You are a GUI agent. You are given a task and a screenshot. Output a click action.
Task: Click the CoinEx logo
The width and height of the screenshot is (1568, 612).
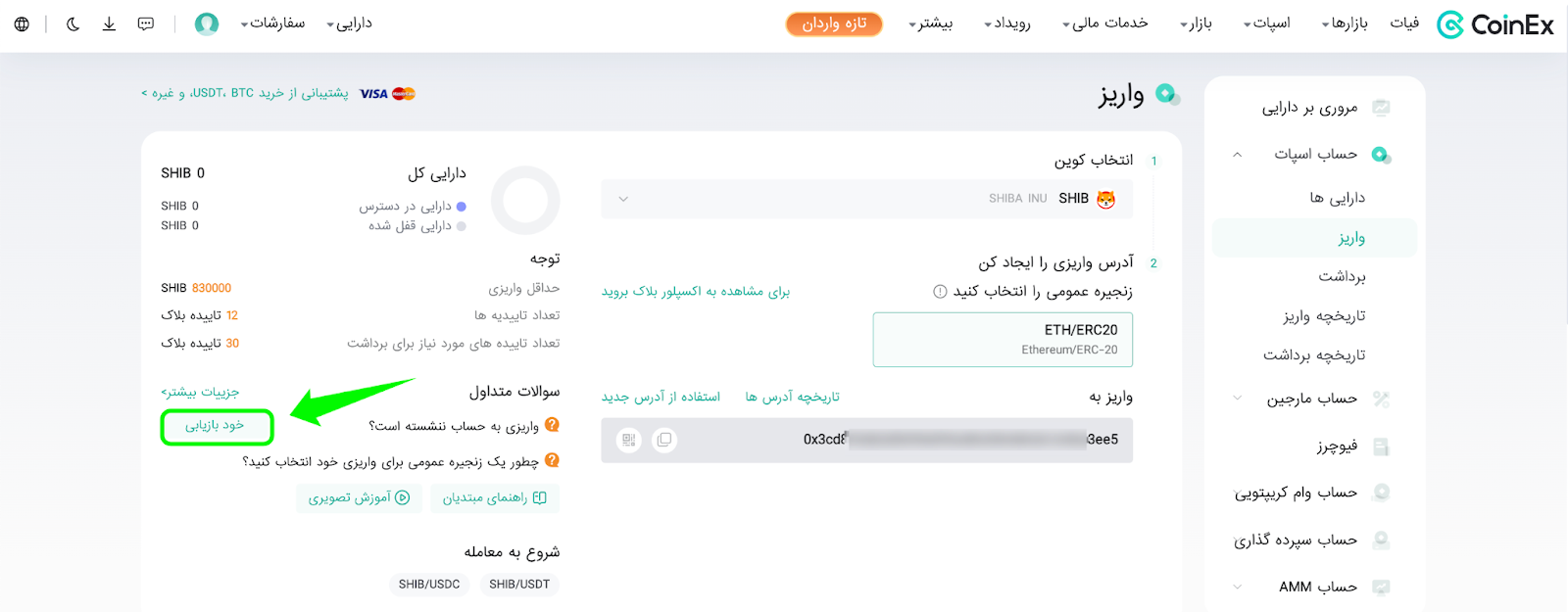click(1495, 24)
